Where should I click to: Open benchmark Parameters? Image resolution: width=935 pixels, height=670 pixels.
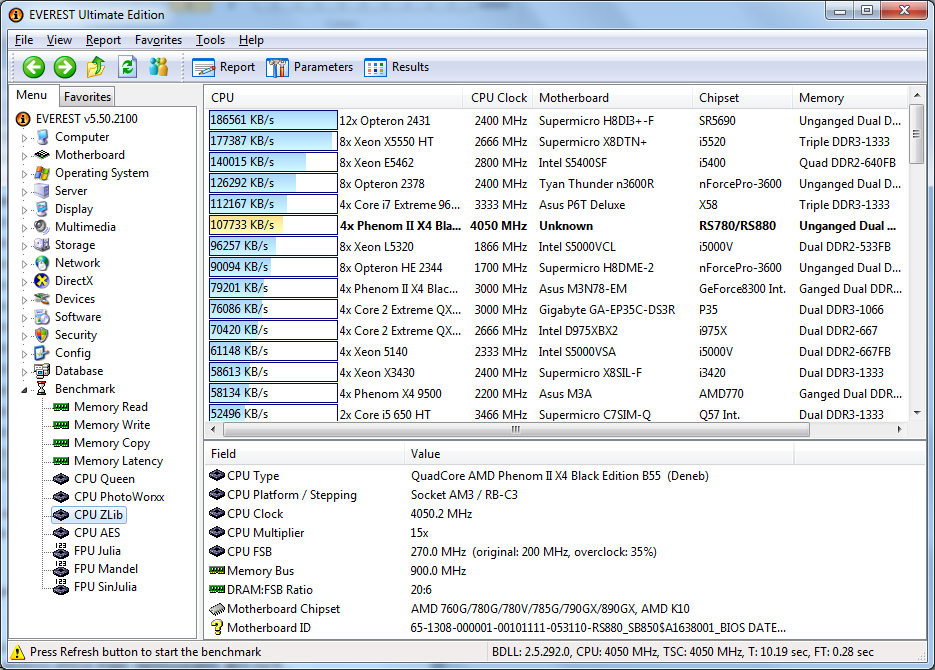pyautogui.click(x=309, y=67)
